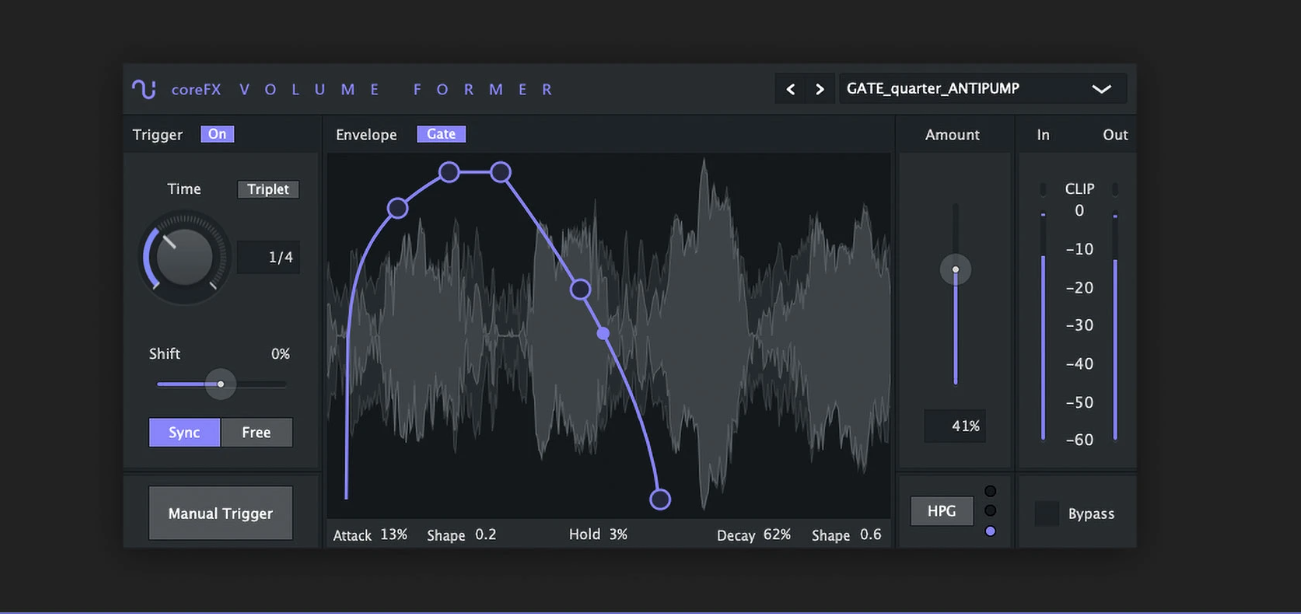The height and width of the screenshot is (614, 1301).
Task: Toggle the Envelope Gate mode button
Action: [x=441, y=134]
